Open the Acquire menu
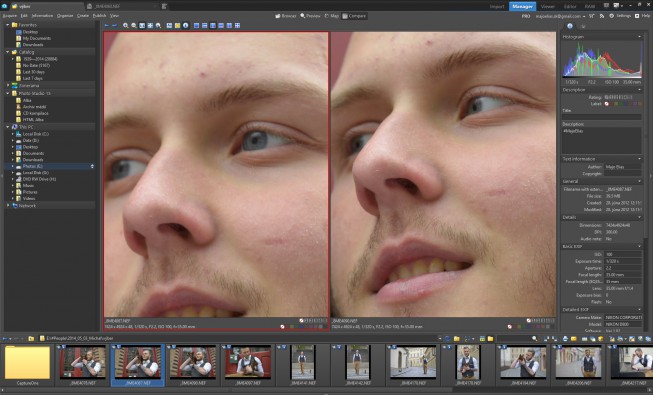 point(10,15)
